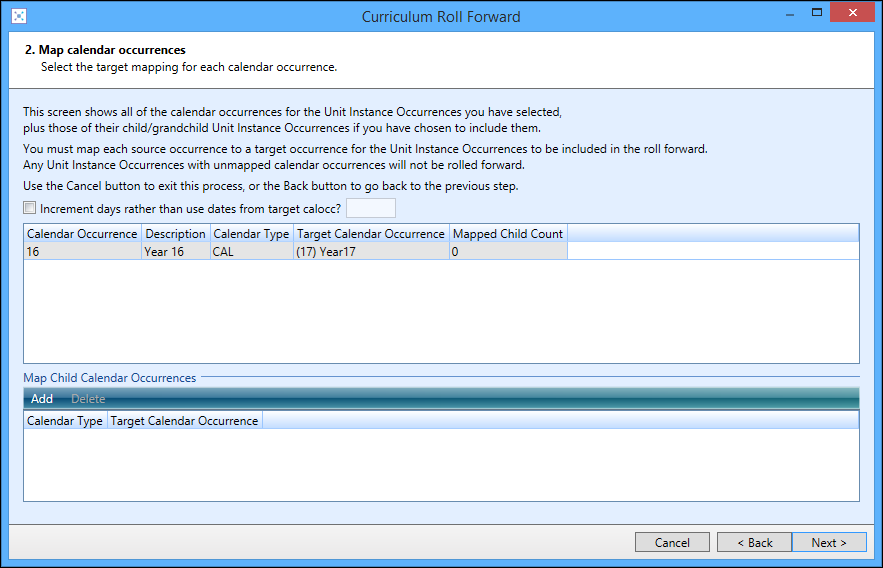Image resolution: width=883 pixels, height=568 pixels.
Task: Proceed with the Next button
Action: pyautogui.click(x=829, y=542)
